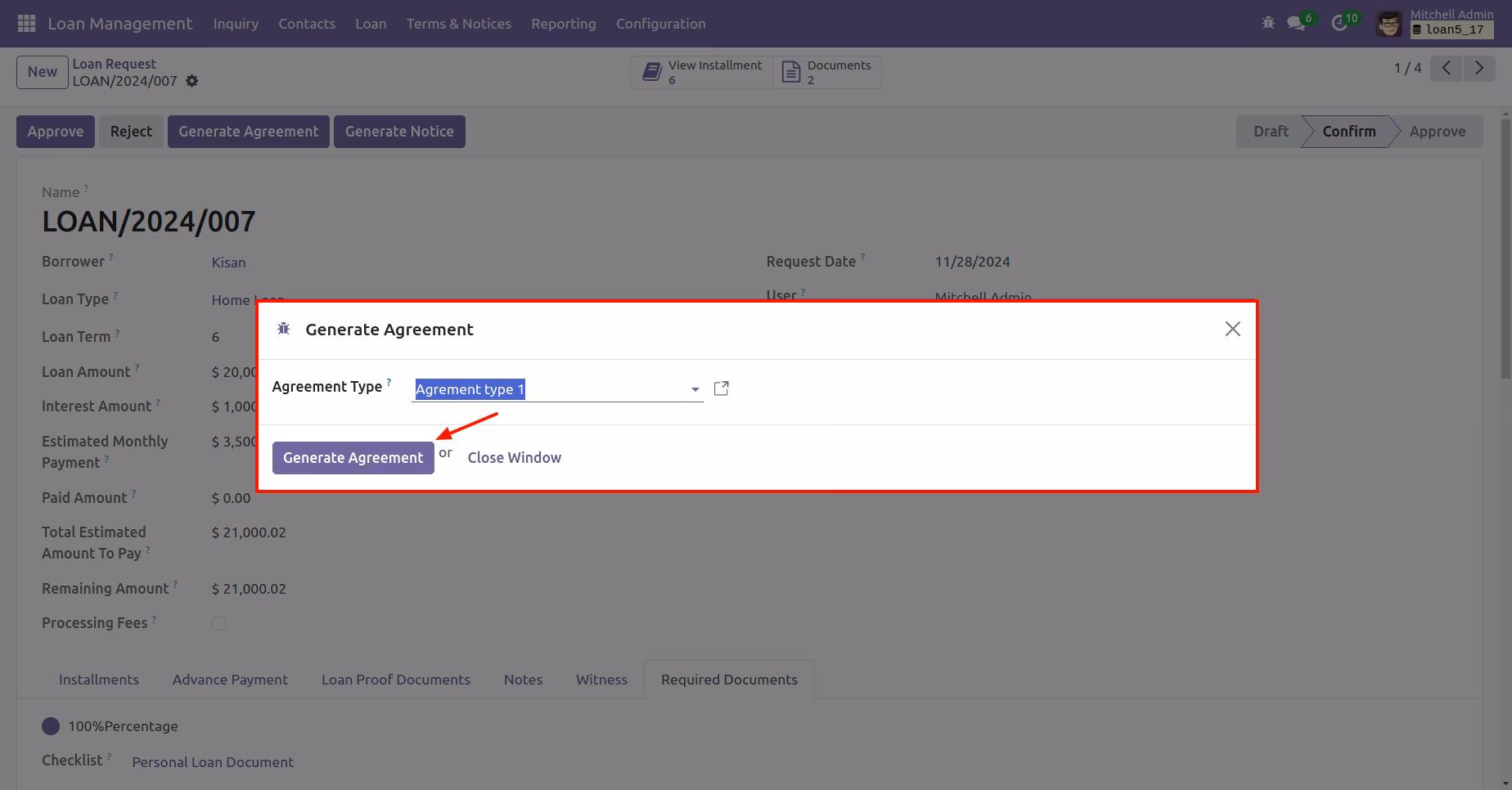Open the Inquiry menu
1512x790 pixels.
click(236, 24)
